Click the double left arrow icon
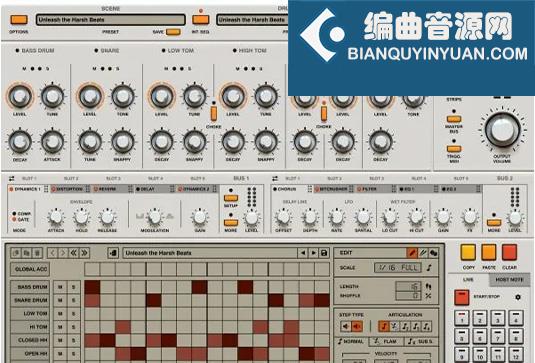Screen dimensions: 535x363 click(x=74, y=253)
